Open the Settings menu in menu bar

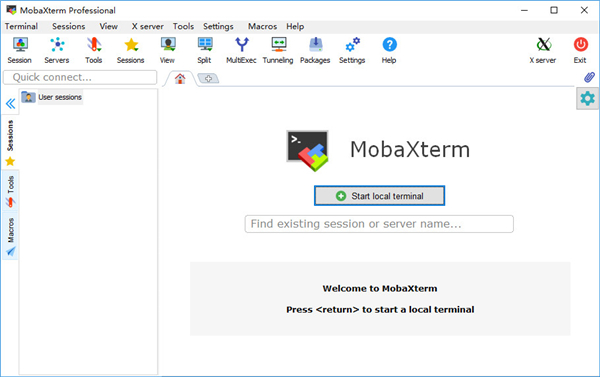pos(218,26)
